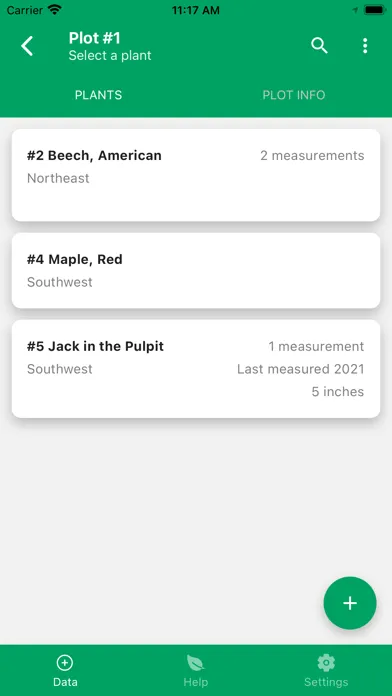The width and height of the screenshot is (392, 696).
Task: Tap the Plot #1 title text
Action: [x=95, y=38]
